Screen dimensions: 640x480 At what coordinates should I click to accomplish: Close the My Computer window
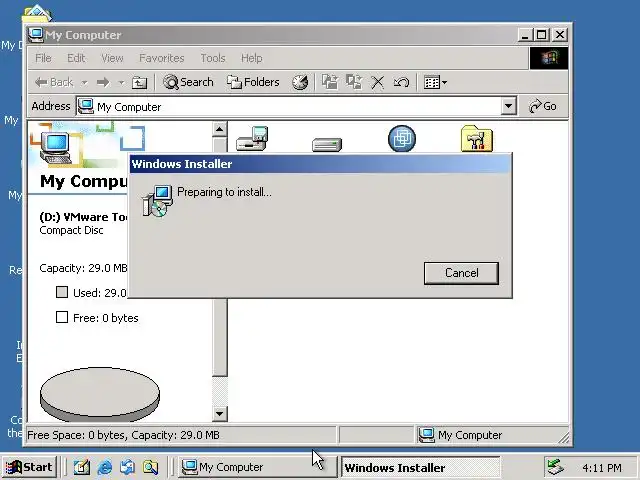pos(560,35)
